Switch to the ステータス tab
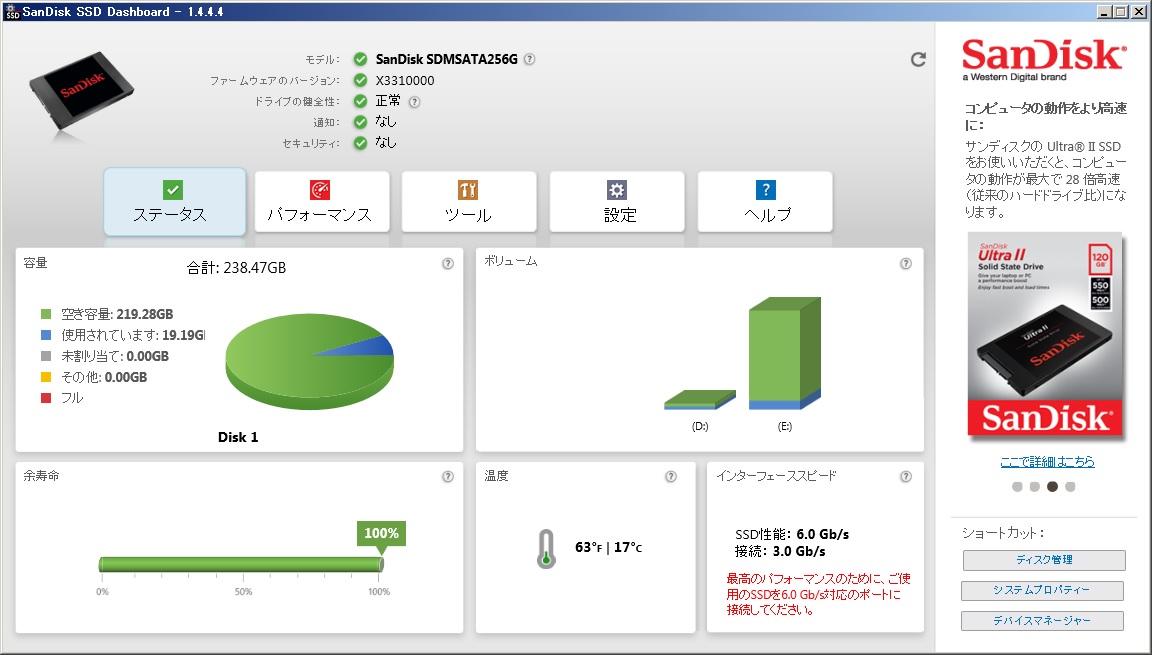This screenshot has height=655, width=1152. pyautogui.click(x=174, y=202)
